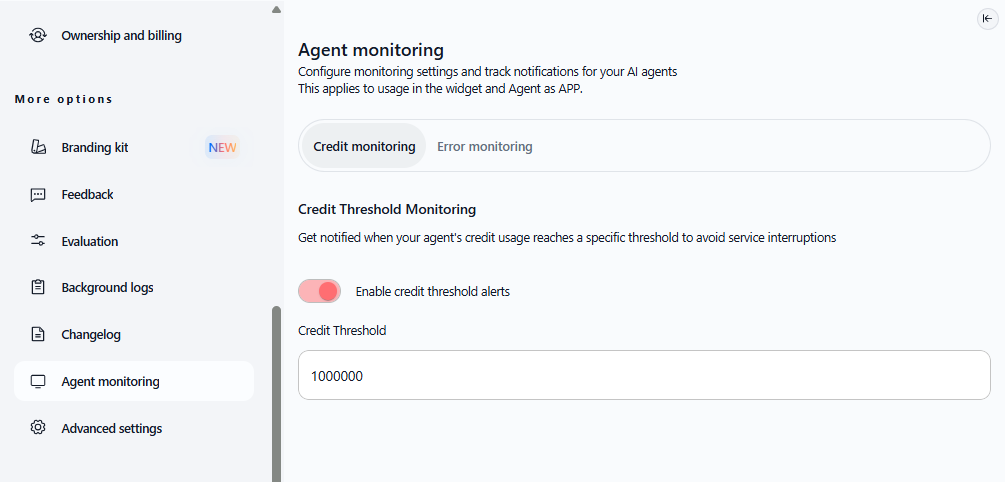Open the Ownership and billing text link
The width and height of the screenshot is (1005, 482).
pyautogui.click(x=121, y=36)
